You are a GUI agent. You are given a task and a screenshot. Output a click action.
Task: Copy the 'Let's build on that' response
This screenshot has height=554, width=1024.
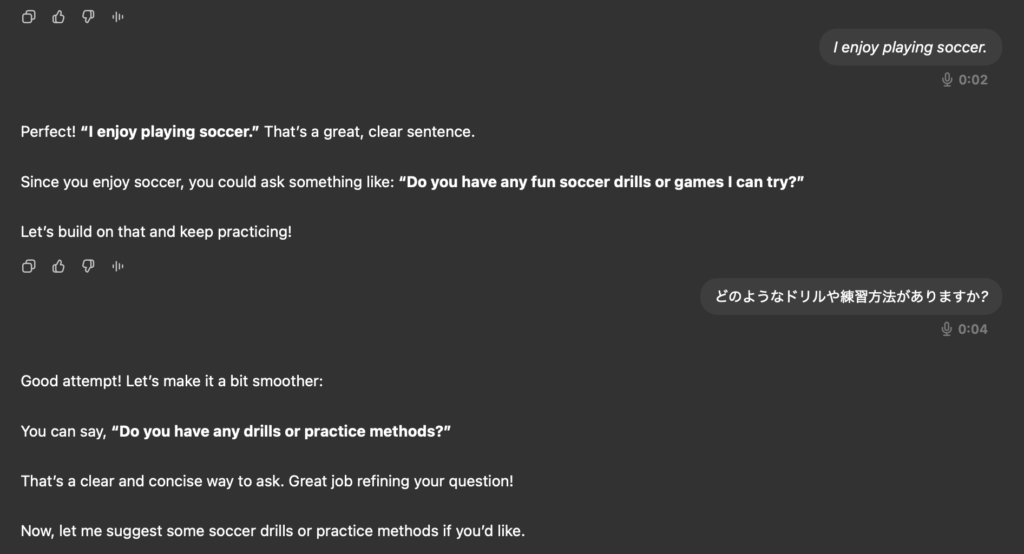29,266
